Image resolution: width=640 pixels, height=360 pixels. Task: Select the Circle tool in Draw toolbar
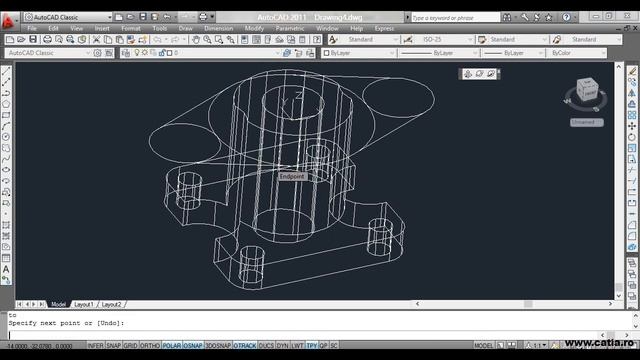coord(6,137)
